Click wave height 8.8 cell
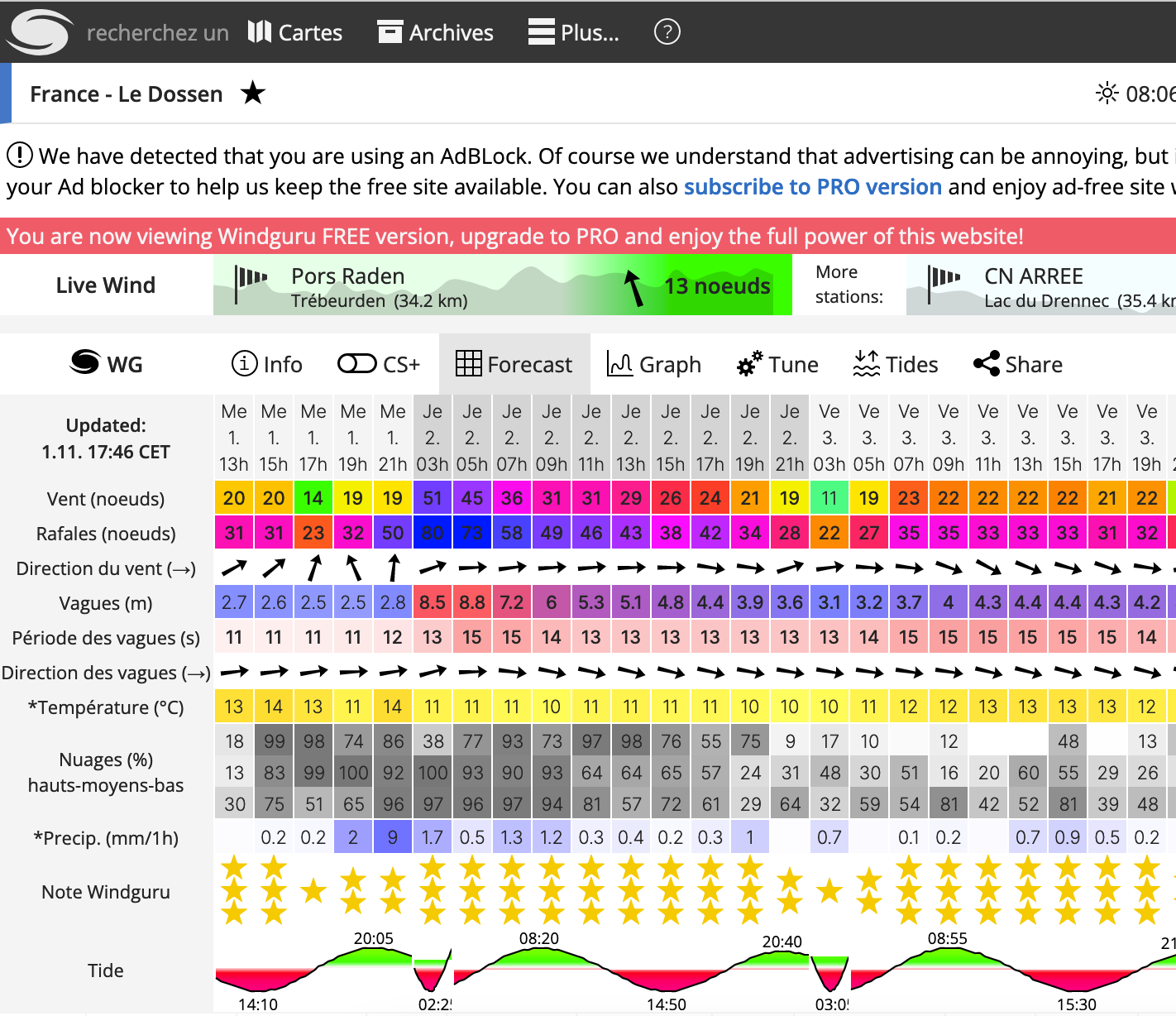This screenshot has width=1176, height=1016. pyautogui.click(x=472, y=602)
